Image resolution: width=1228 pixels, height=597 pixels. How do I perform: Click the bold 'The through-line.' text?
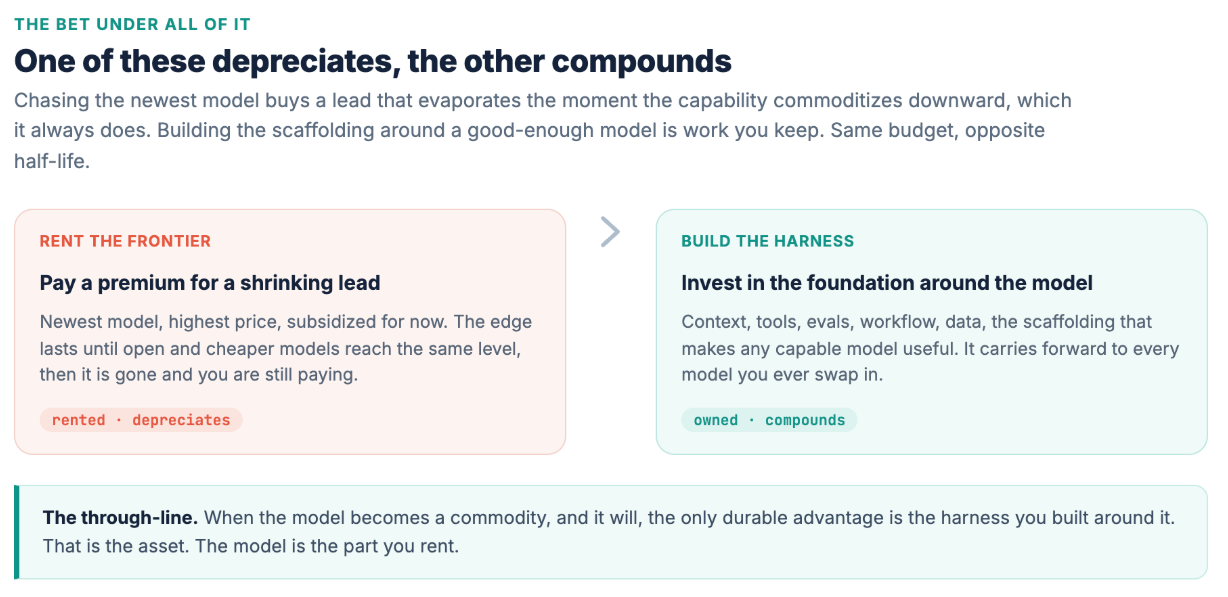click(x=120, y=518)
